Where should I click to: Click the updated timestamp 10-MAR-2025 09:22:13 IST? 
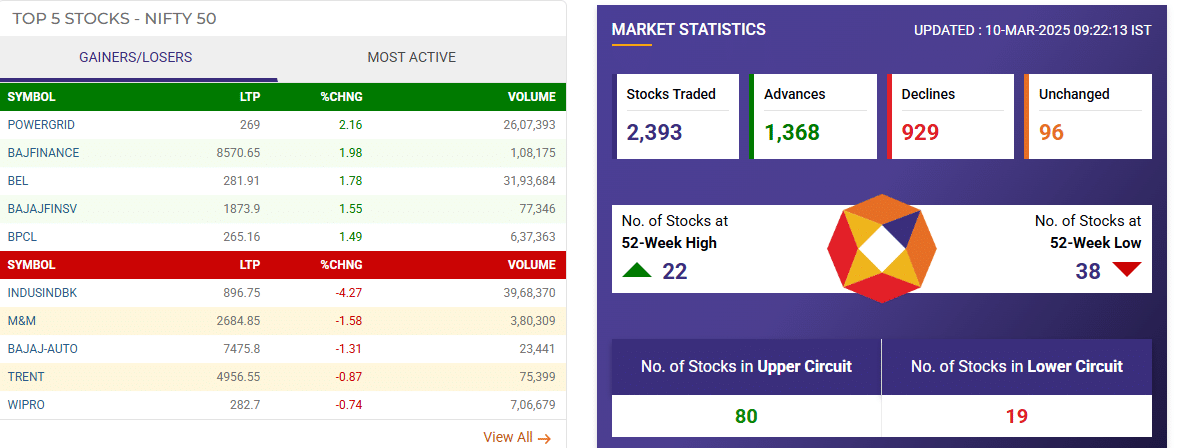coord(1068,31)
